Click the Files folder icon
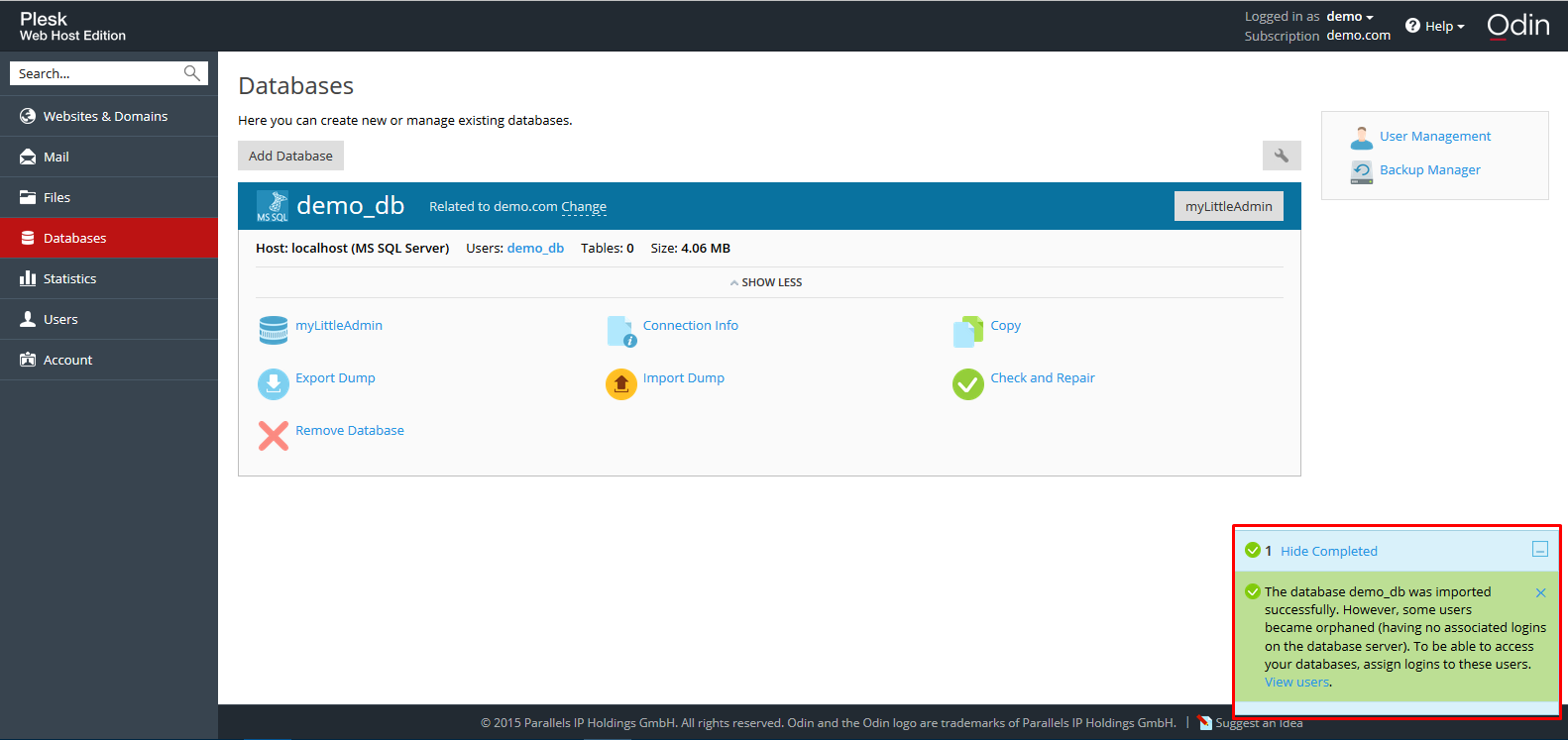This screenshot has width=1568, height=740. (x=28, y=197)
